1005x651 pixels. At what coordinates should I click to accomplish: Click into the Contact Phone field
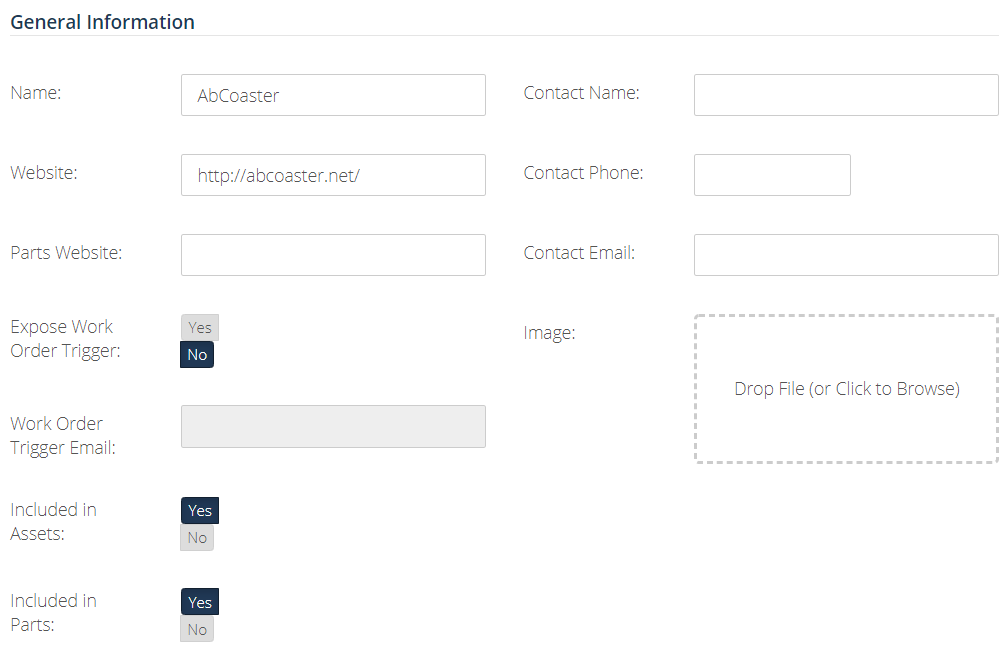coord(772,175)
